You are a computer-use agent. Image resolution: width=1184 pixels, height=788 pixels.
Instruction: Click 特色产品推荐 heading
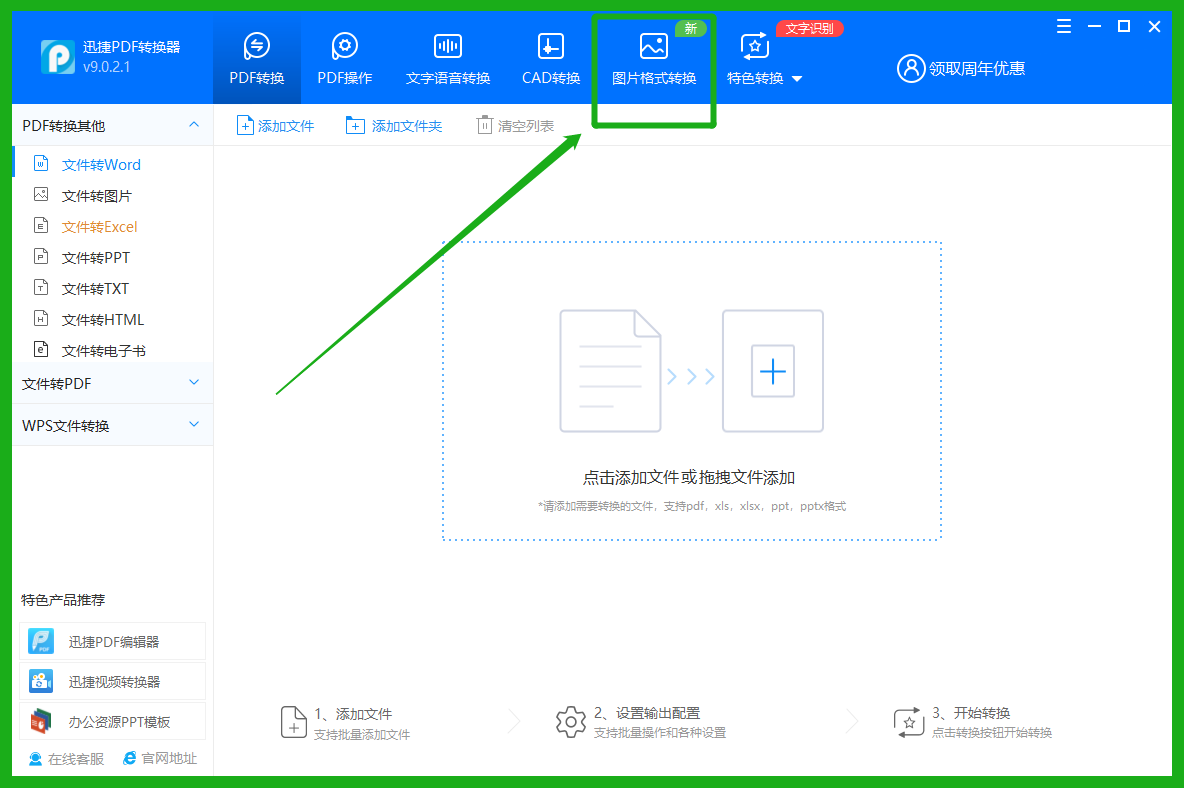coord(63,600)
